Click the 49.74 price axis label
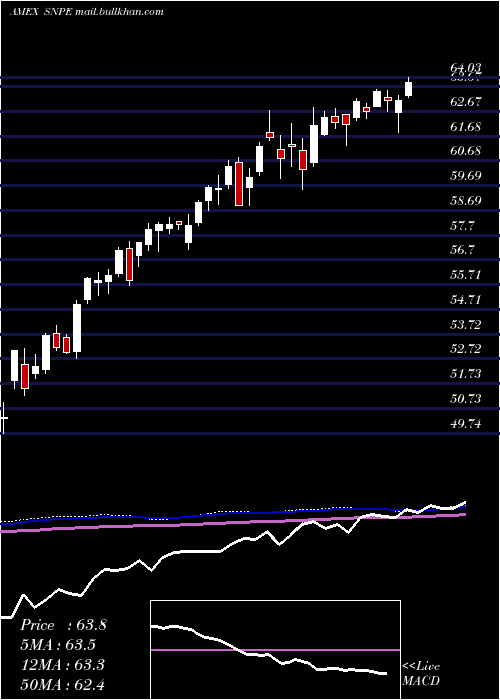Image resolution: width=500 pixels, height=700 pixels. pos(466,424)
